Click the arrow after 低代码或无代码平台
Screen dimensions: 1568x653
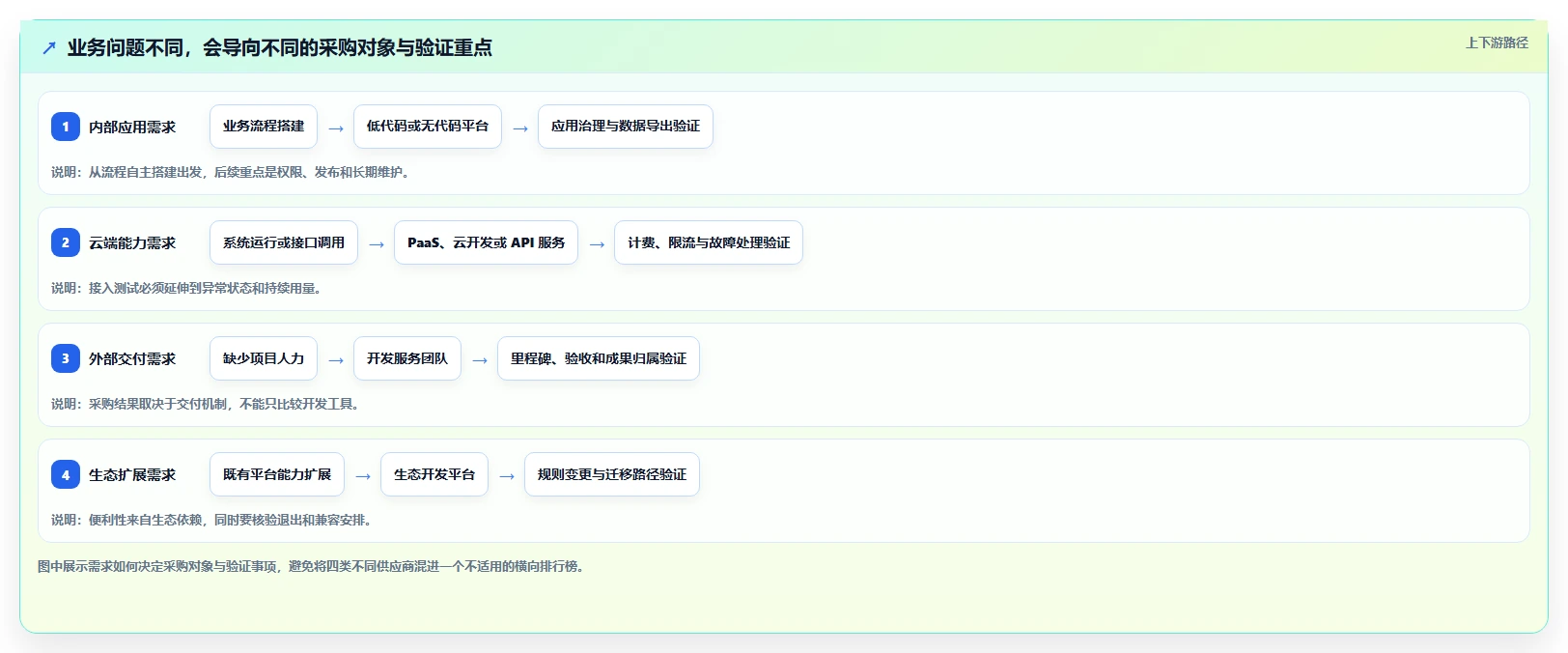[520, 128]
